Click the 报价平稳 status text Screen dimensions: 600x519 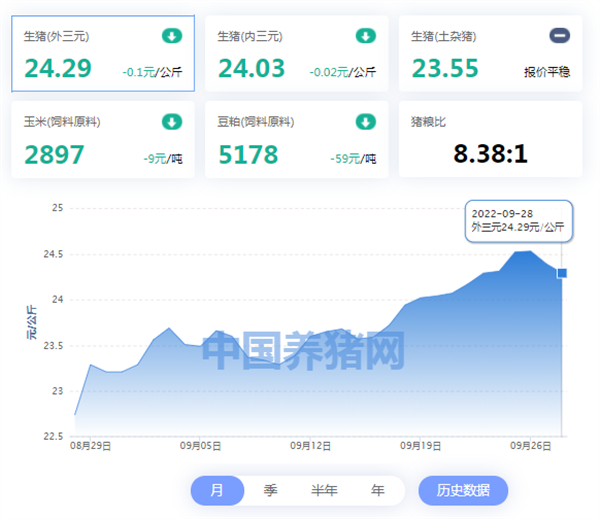pos(547,72)
